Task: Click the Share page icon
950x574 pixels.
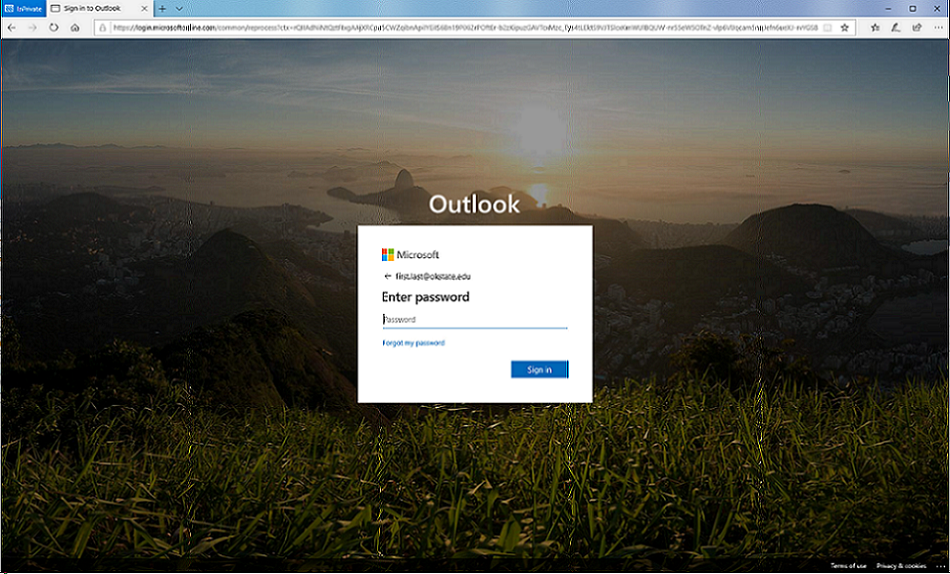Action: (917, 27)
